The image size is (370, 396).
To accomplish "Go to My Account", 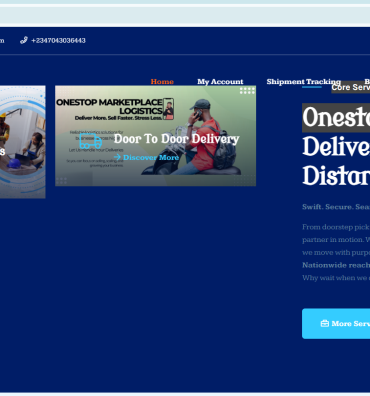I will click(x=220, y=81).
